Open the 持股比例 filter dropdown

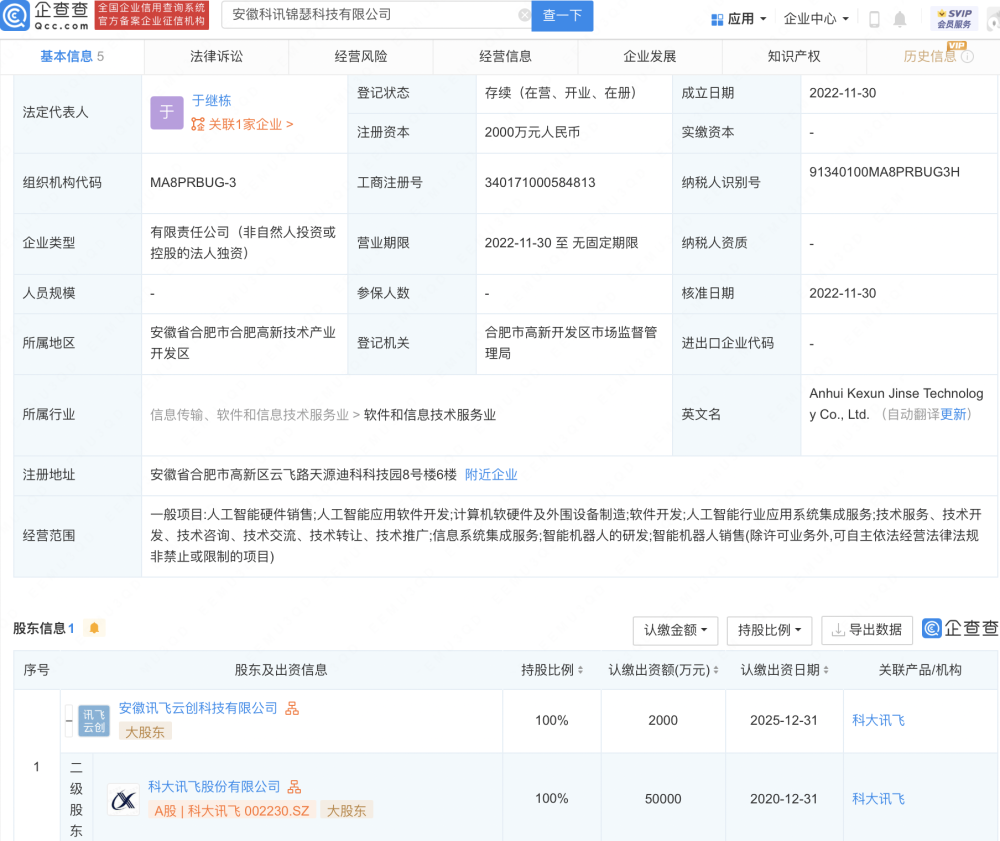pos(769,630)
